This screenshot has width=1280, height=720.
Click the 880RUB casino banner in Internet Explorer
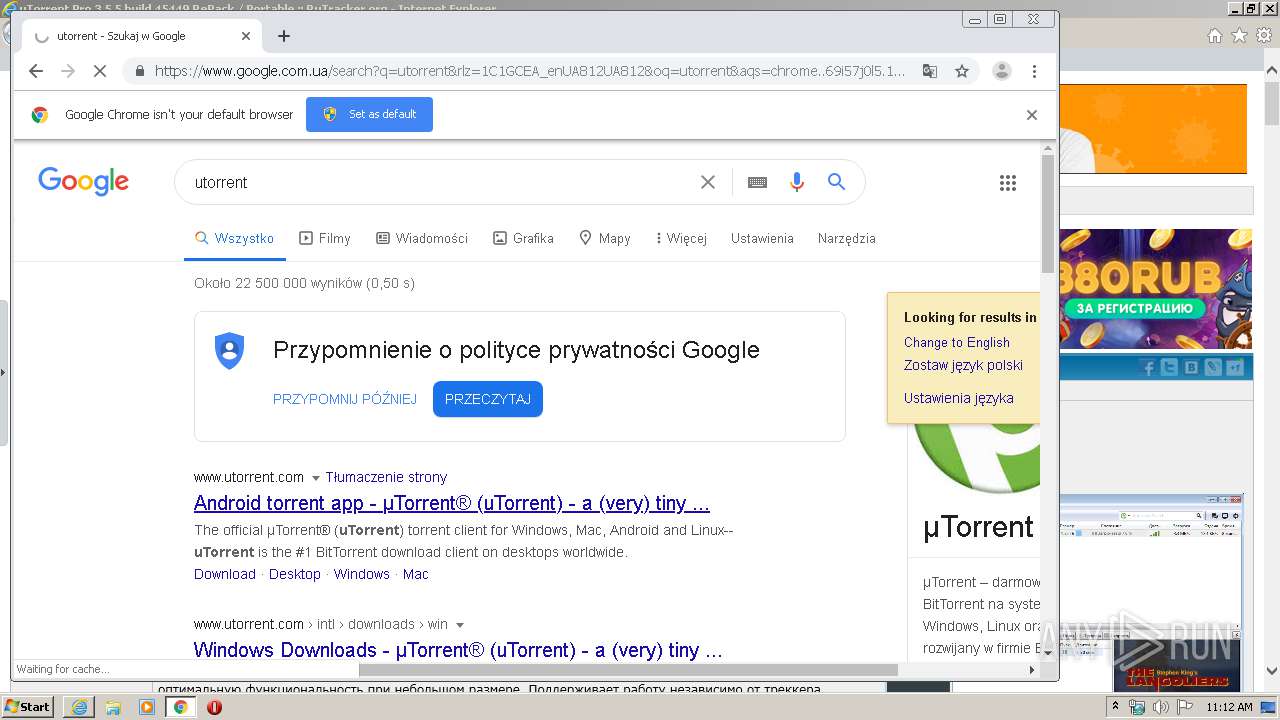[1155, 289]
